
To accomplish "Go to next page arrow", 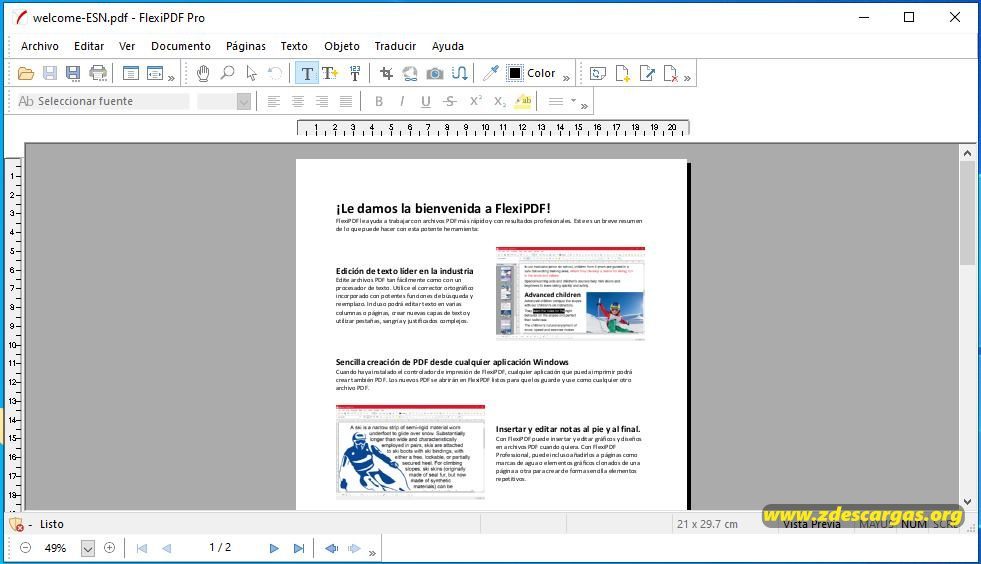I will [274, 548].
